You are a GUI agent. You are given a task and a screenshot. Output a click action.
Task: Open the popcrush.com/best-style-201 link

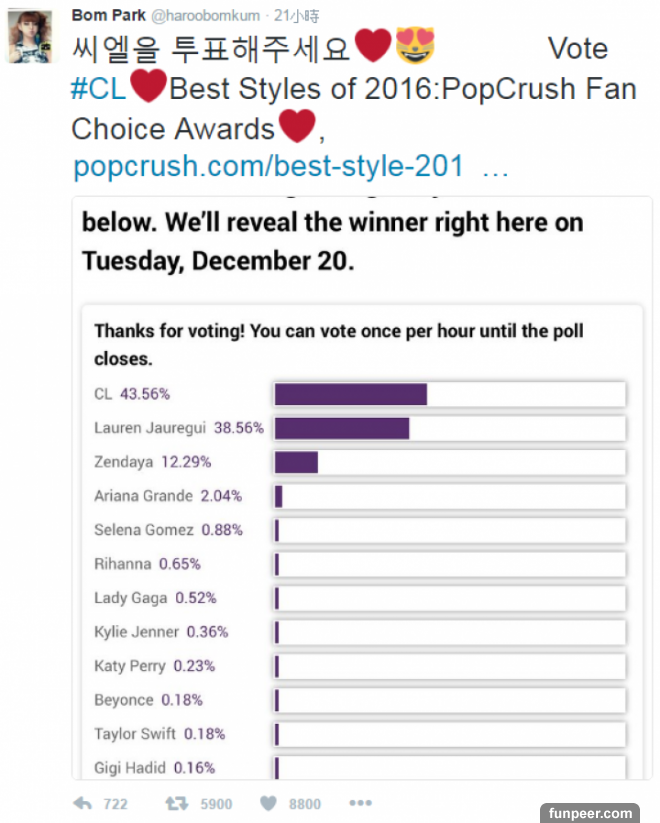click(268, 166)
